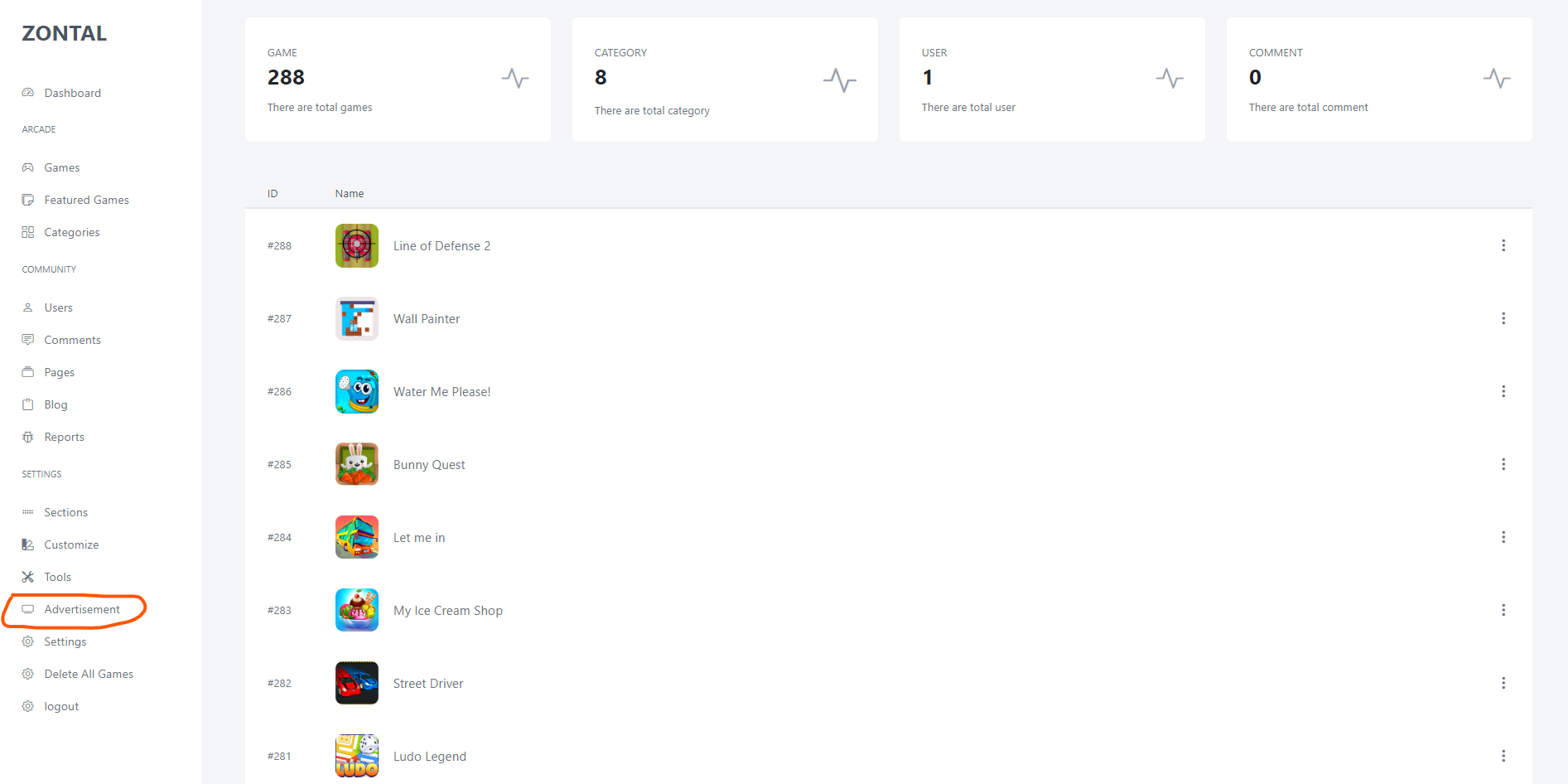Click the Blog clipboard icon

tap(28, 404)
